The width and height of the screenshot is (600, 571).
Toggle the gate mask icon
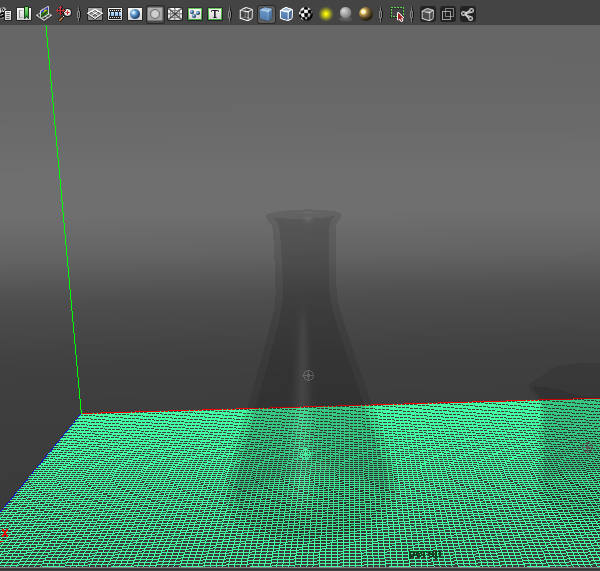pyautogui.click(x=155, y=14)
